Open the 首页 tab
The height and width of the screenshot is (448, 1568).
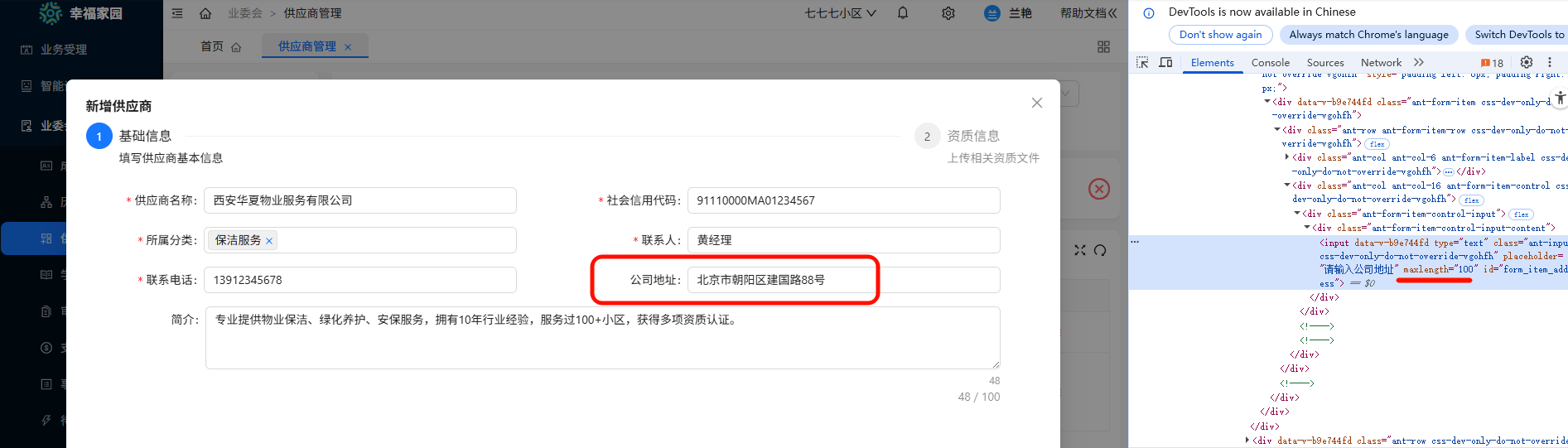(220, 46)
